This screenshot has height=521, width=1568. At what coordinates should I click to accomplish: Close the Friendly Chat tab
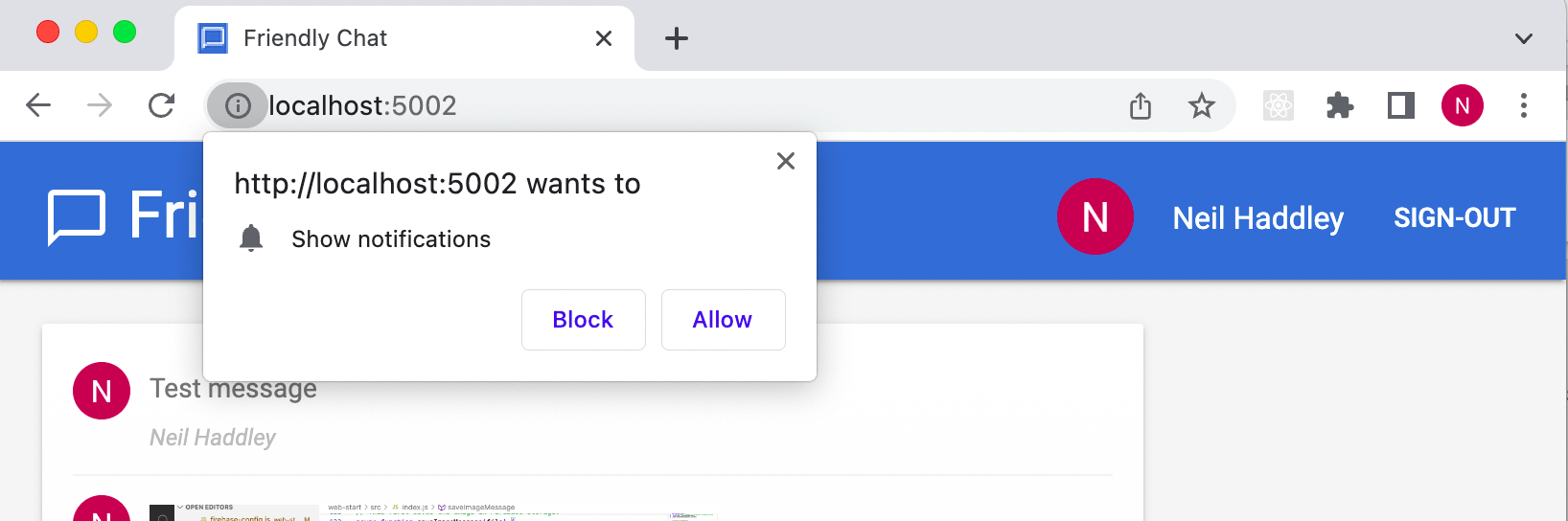point(604,38)
